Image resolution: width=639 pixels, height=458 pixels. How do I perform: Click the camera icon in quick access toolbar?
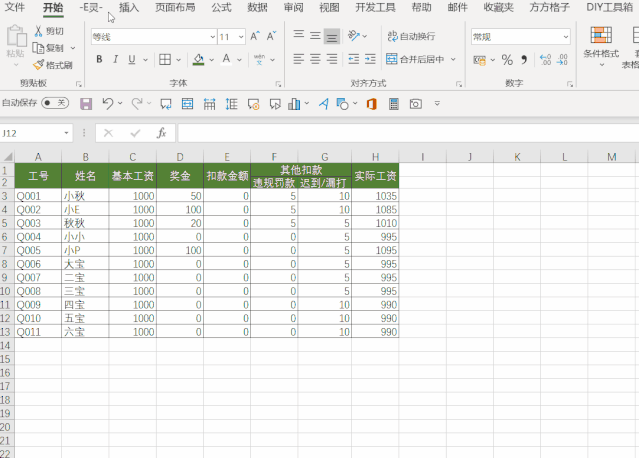(x=416, y=104)
